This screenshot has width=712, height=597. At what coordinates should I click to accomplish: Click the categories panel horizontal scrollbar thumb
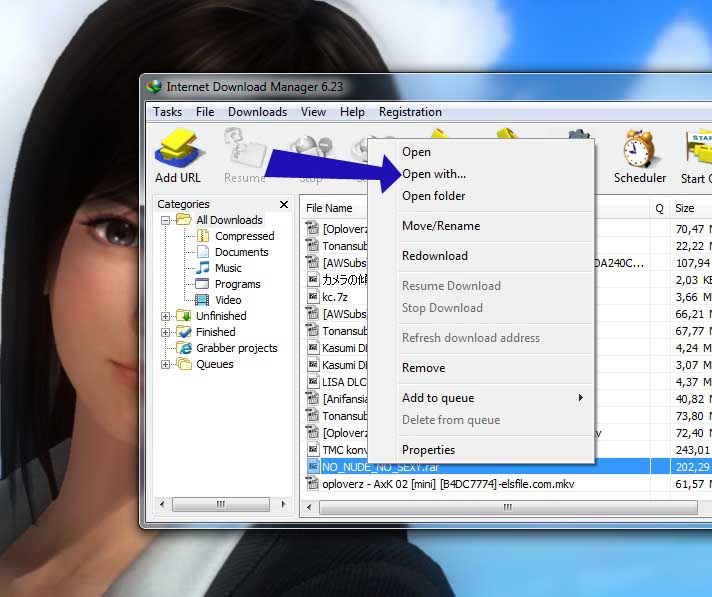tap(221, 504)
